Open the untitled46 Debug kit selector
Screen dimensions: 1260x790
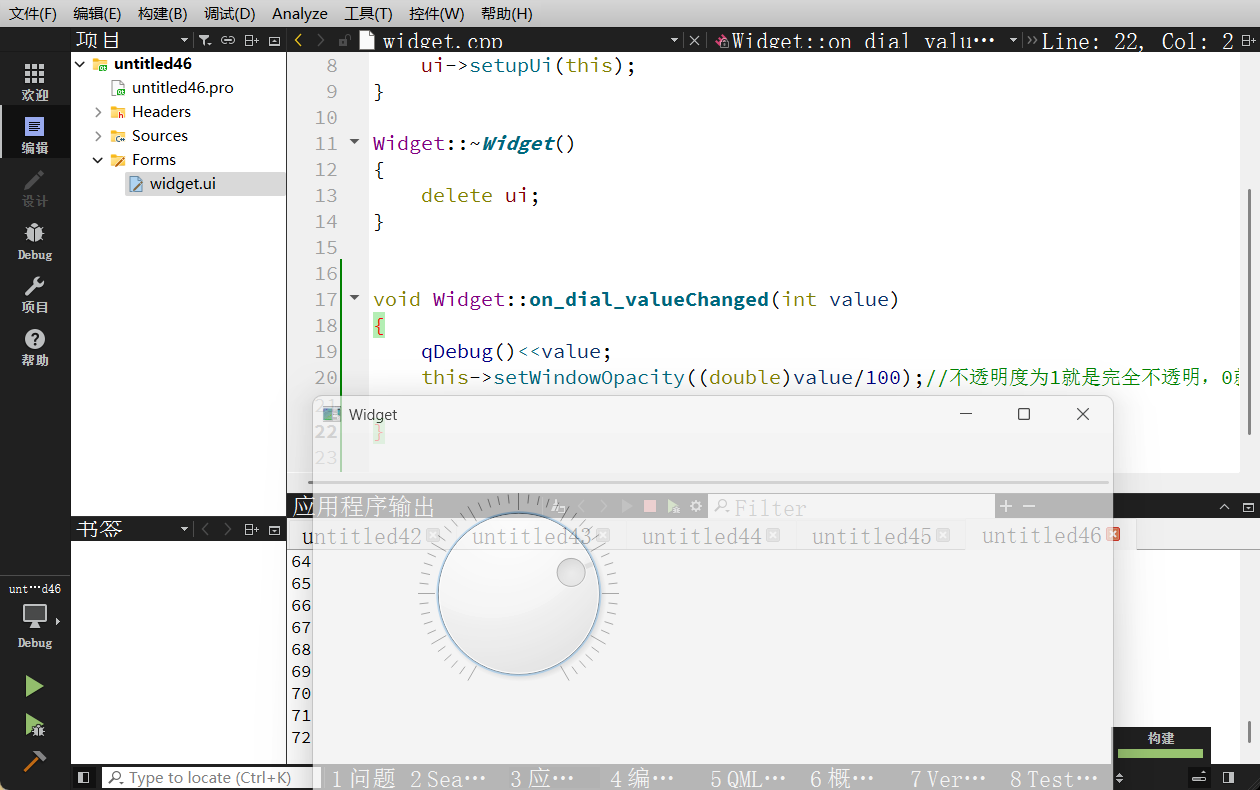[35, 615]
